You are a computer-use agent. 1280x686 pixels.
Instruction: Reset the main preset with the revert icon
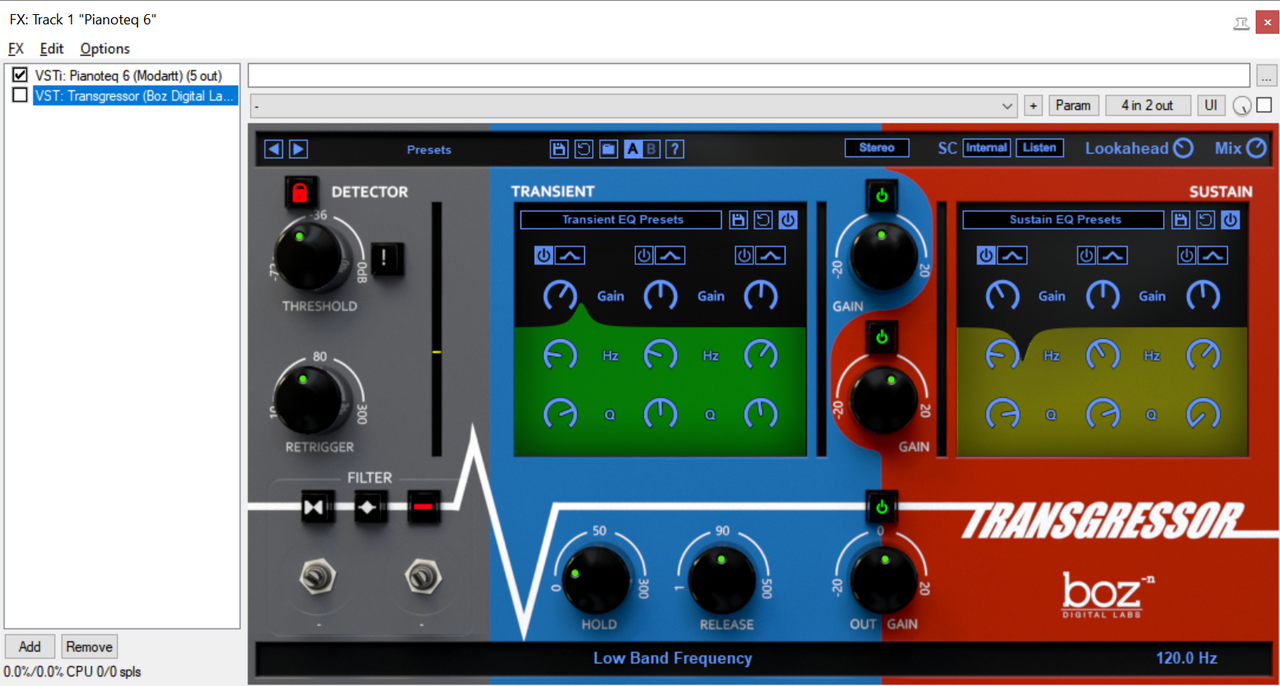coord(584,149)
